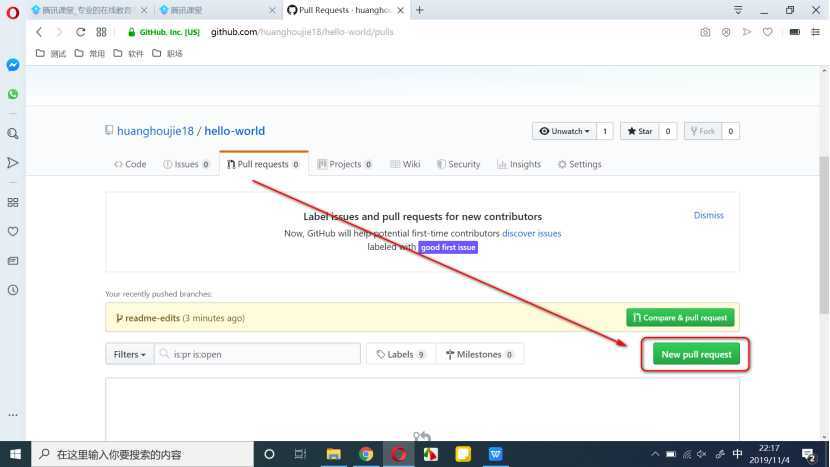Click the New pull request button
The height and width of the screenshot is (467, 830).
coord(696,354)
